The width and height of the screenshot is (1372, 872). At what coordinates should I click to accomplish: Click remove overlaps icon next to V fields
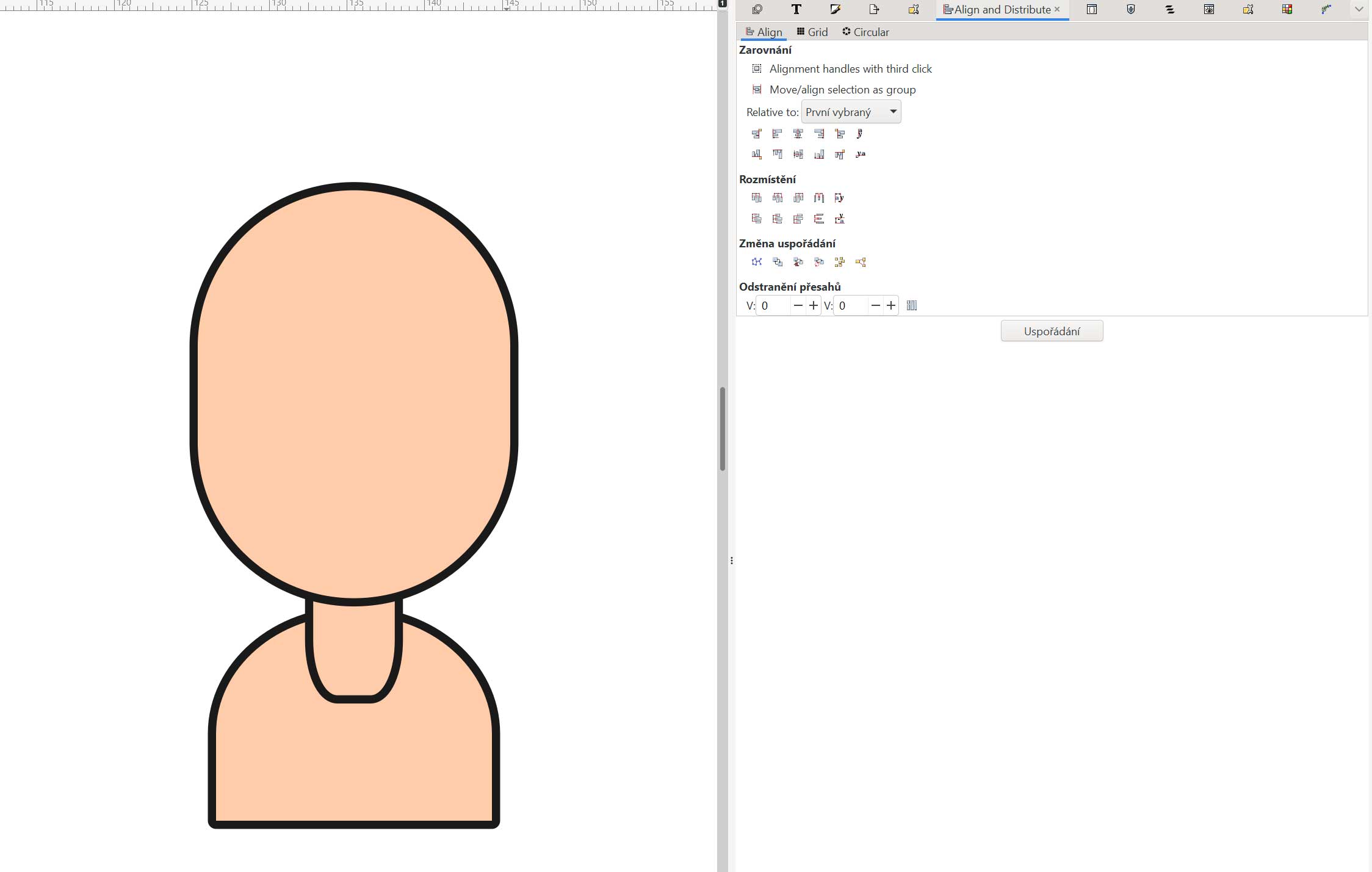(912, 306)
